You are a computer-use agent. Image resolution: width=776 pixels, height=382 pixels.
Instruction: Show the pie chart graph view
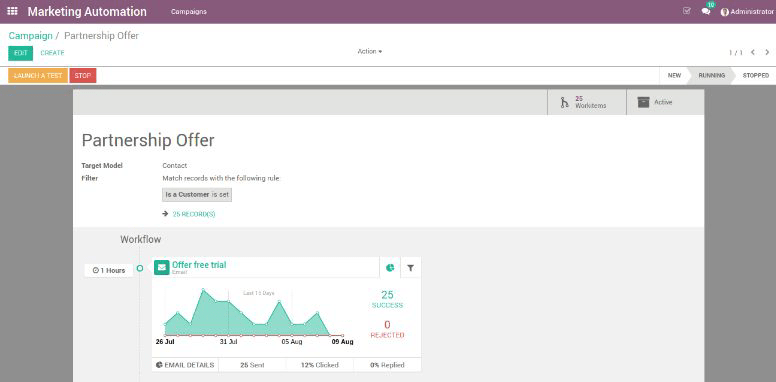[x=390, y=268]
